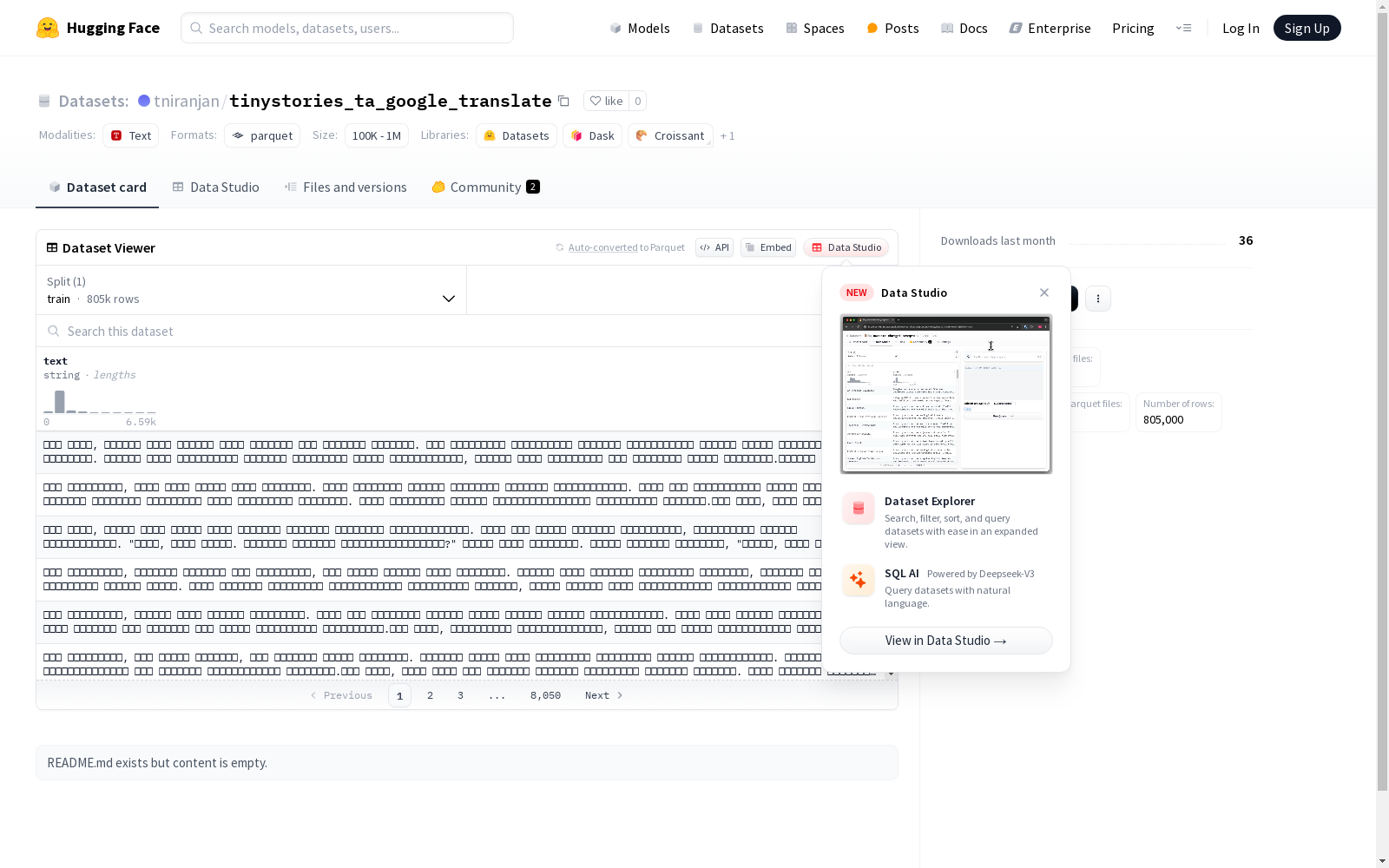Click Log In
The height and width of the screenshot is (868, 1389).
pyautogui.click(x=1241, y=28)
